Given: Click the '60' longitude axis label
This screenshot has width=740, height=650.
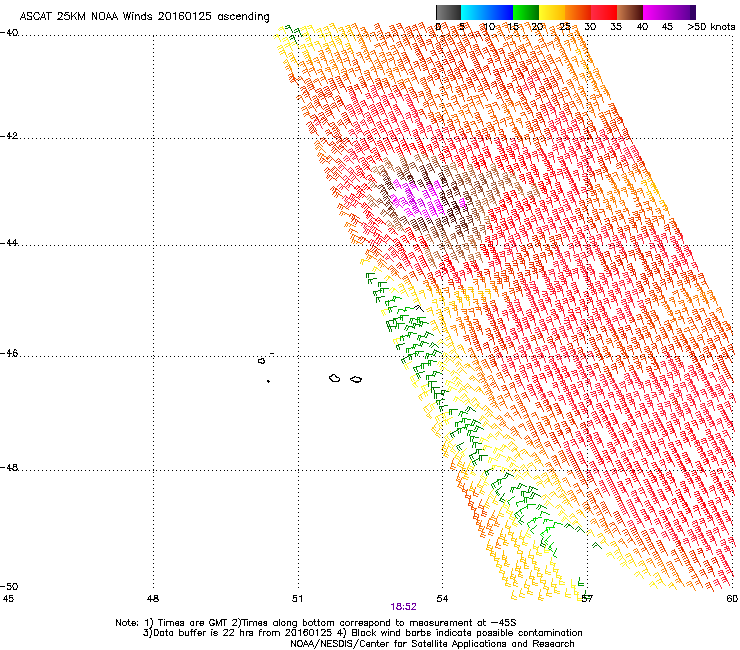Looking at the screenshot, I should point(732,599).
